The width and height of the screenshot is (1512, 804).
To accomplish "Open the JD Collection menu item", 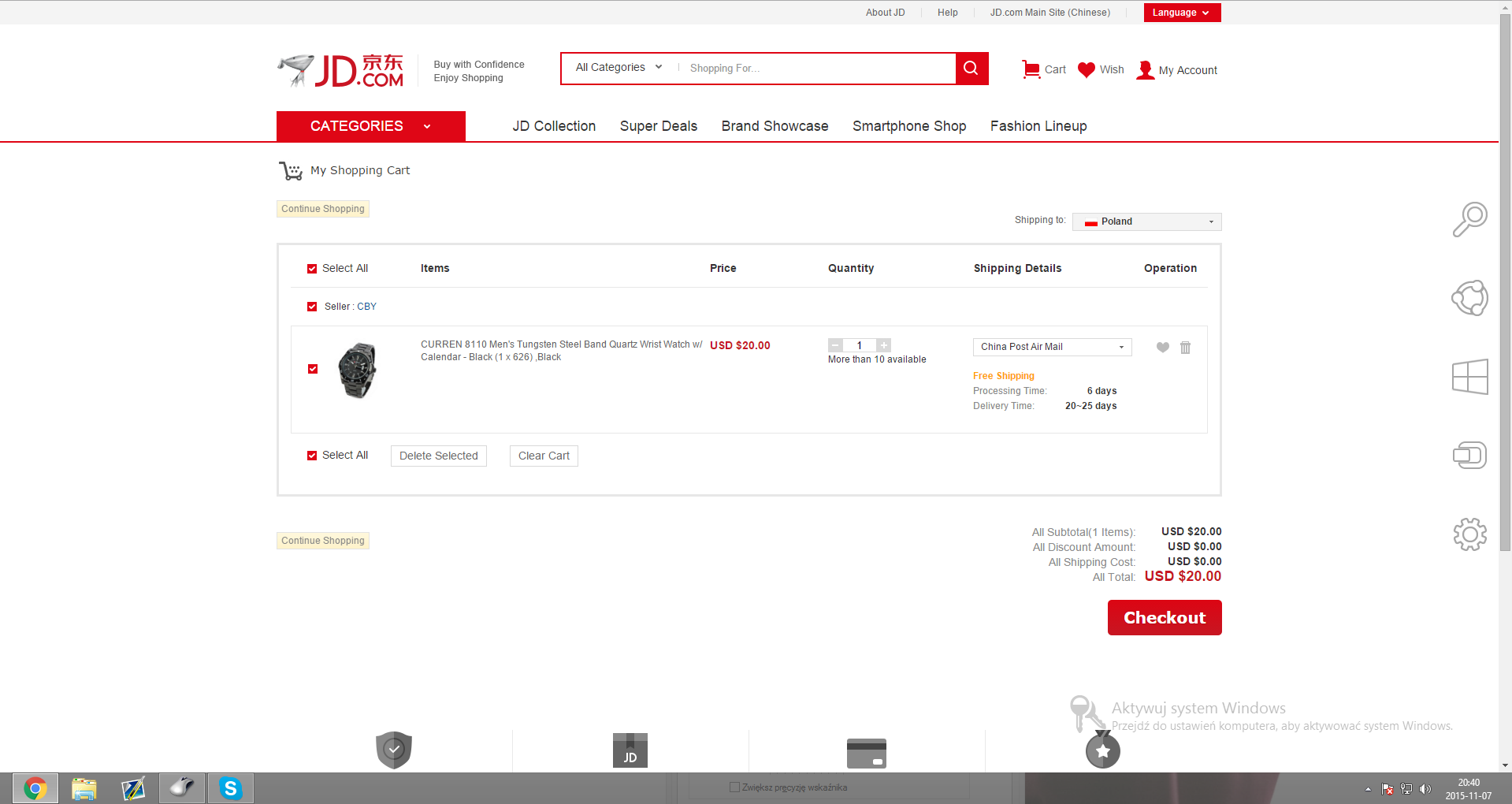I will [554, 126].
